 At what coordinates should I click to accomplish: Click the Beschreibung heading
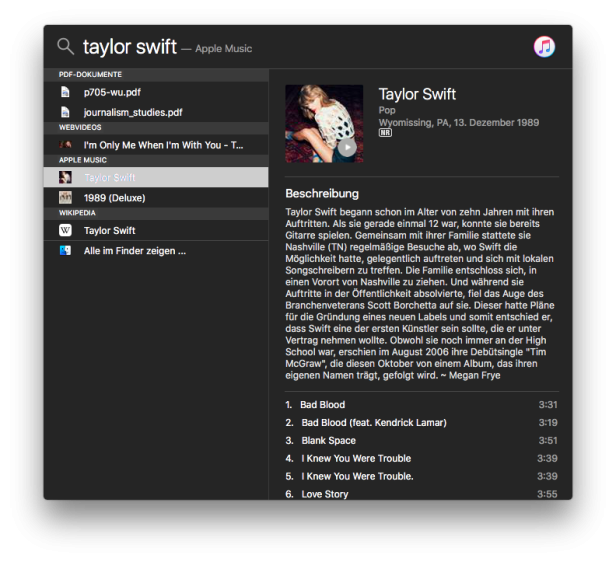(322, 194)
